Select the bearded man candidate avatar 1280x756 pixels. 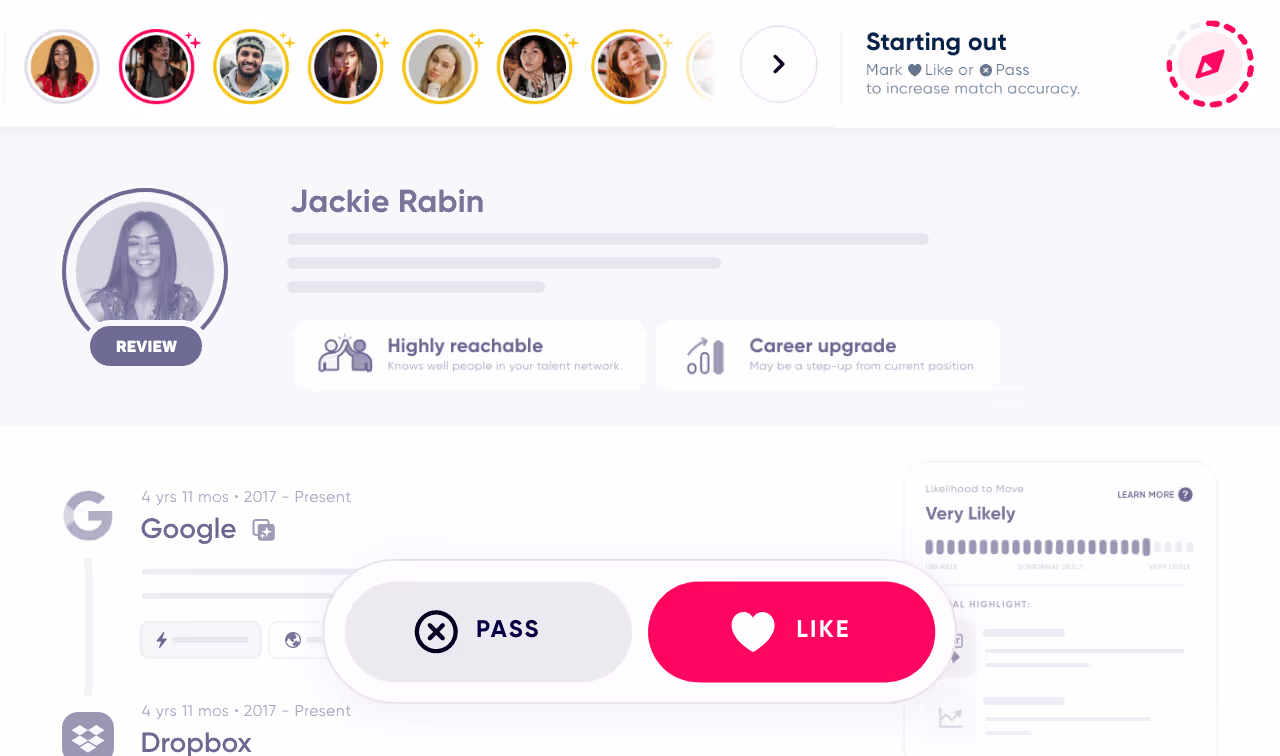(x=251, y=66)
